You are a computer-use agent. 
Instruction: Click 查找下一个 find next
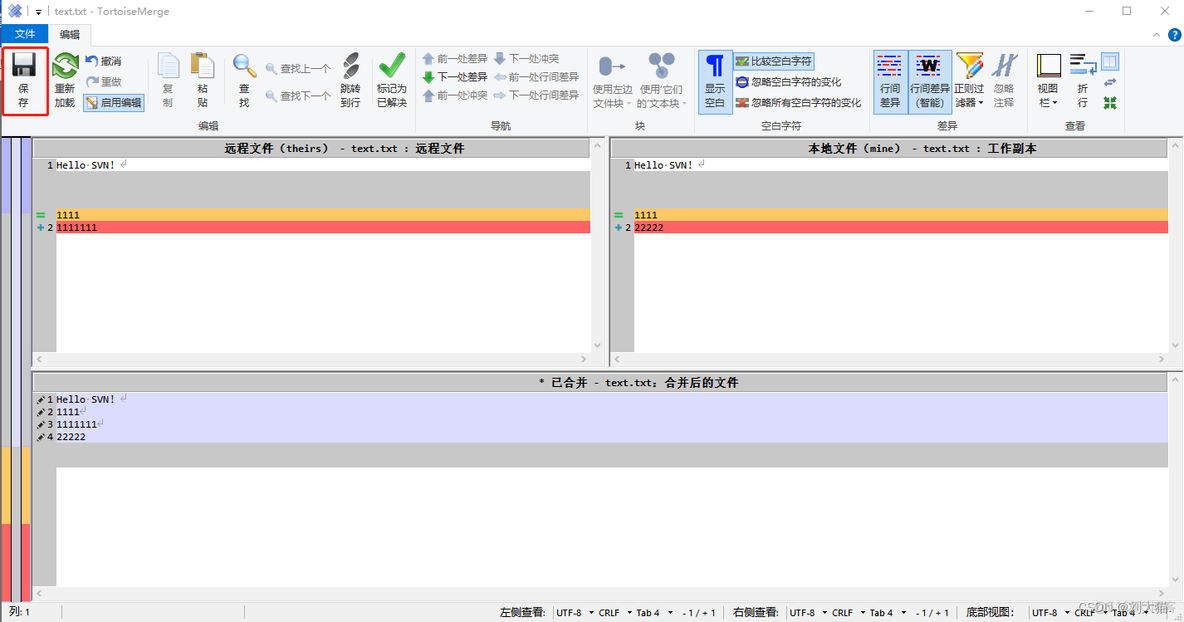click(298, 96)
